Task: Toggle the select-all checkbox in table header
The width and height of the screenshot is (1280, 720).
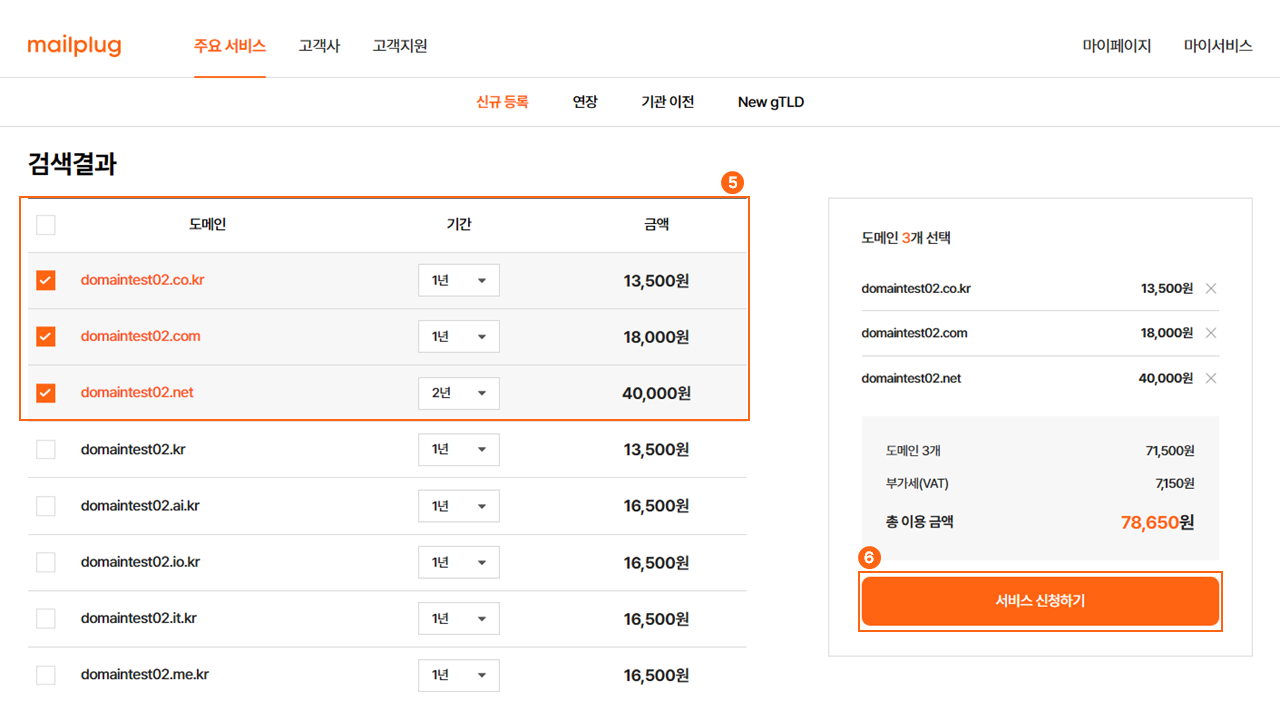Action: [x=46, y=225]
